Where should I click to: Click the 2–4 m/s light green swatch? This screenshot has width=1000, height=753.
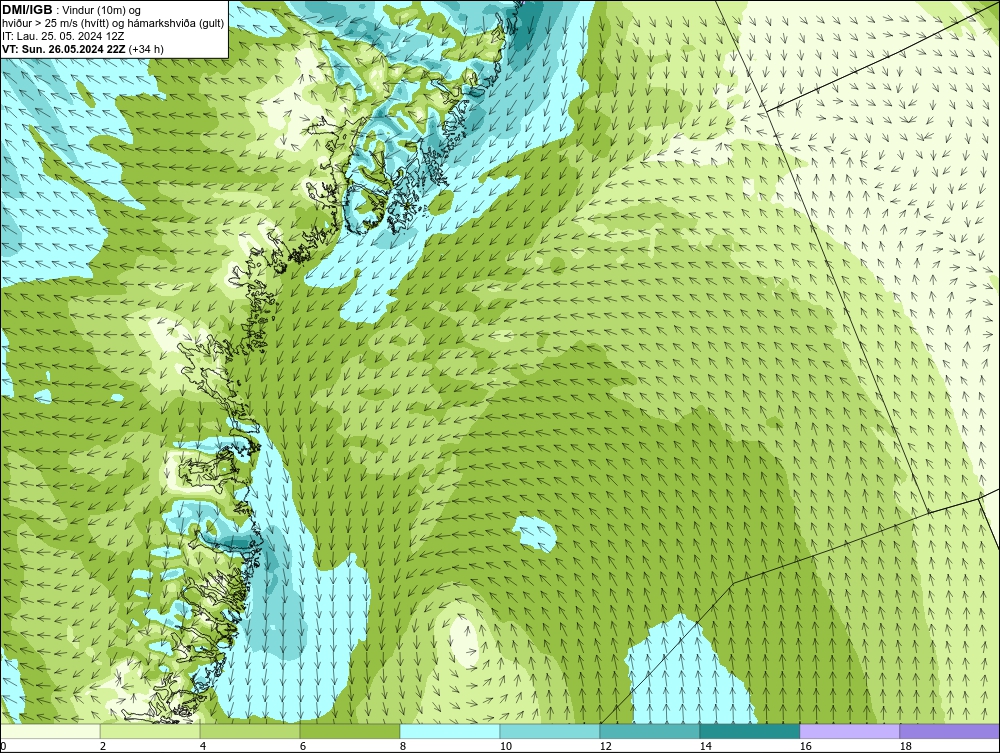(150, 731)
